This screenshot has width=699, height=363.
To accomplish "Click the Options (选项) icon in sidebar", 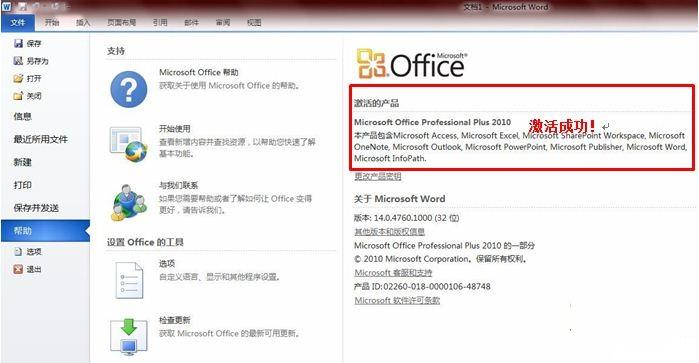I will (x=18, y=252).
